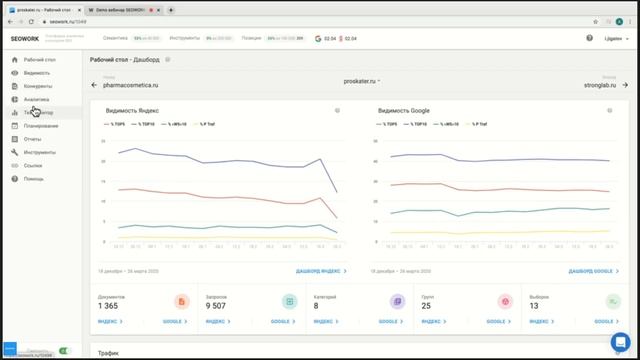Open the blue chat widget button
The image size is (640, 360).
pos(620,342)
